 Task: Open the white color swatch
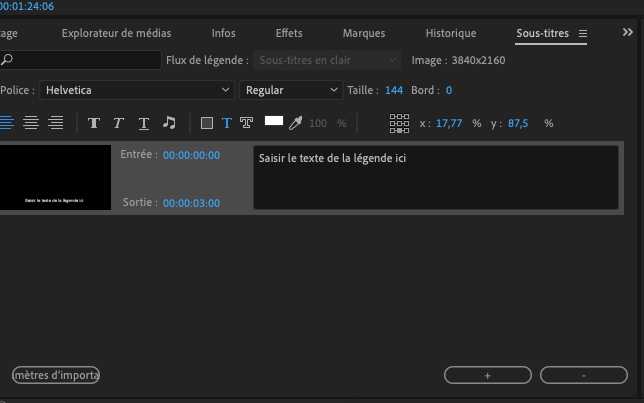[x=274, y=121]
